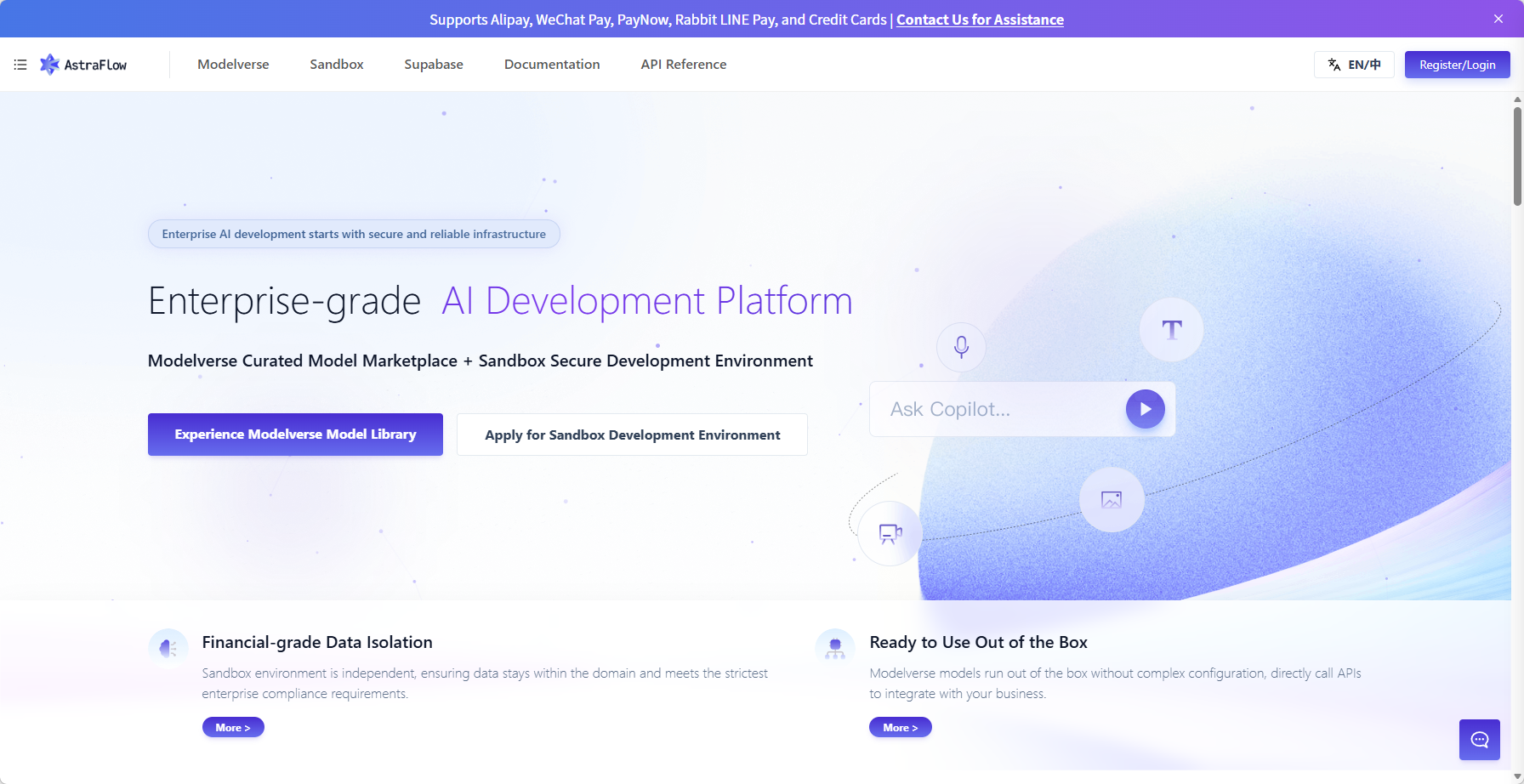Viewport: 1524px width, 784px height.
Task: Send the Copilot prompt with play button
Action: point(1146,409)
